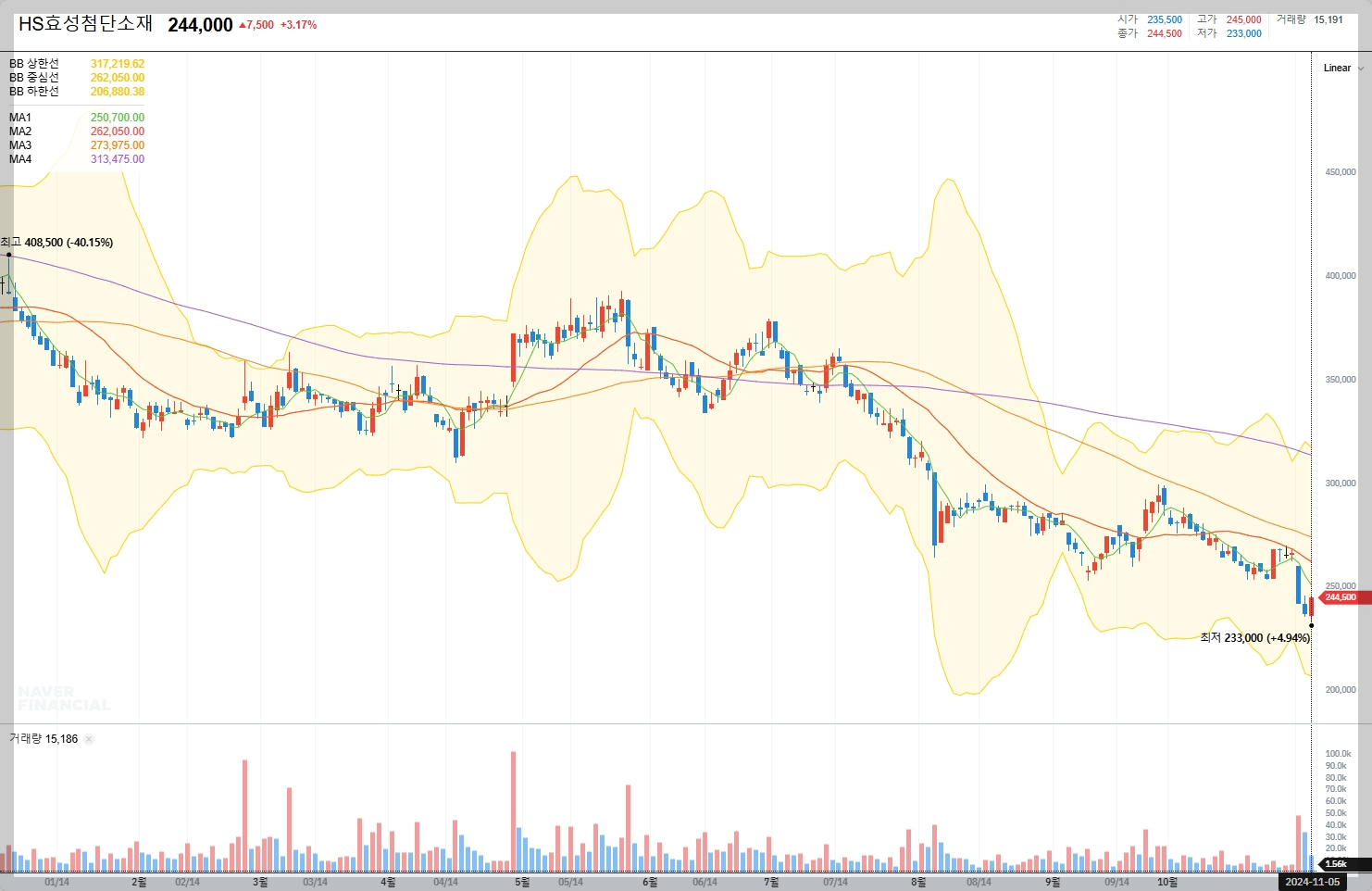Viewport: 1372px width, 891px height.
Task: Click the MA4 legend entry
Action: [x=77, y=159]
